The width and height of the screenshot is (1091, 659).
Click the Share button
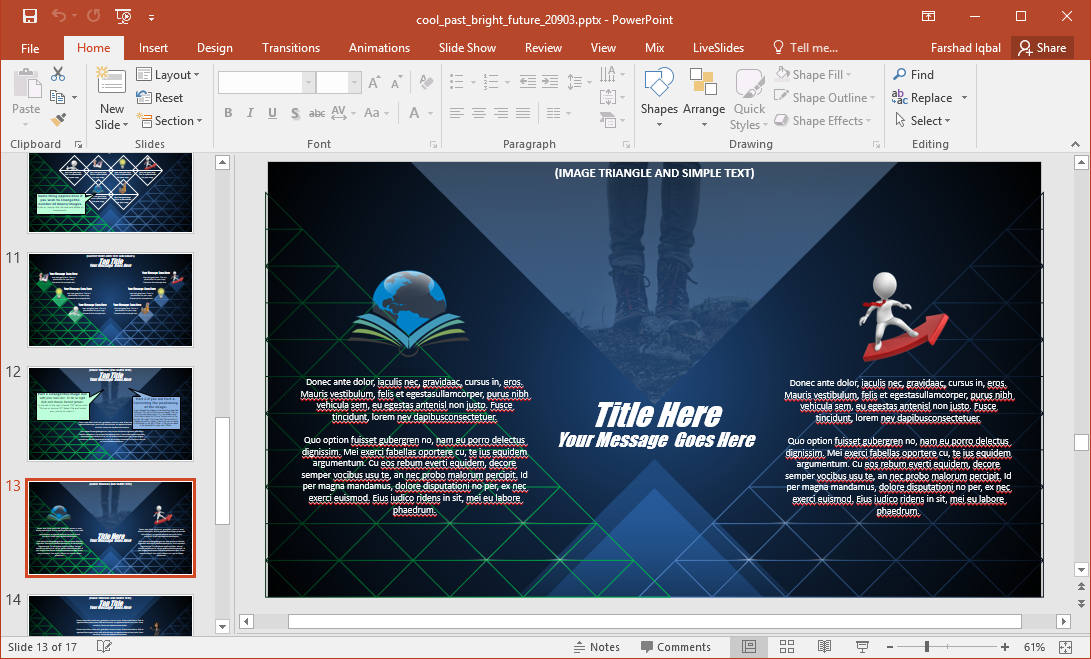(x=1042, y=47)
